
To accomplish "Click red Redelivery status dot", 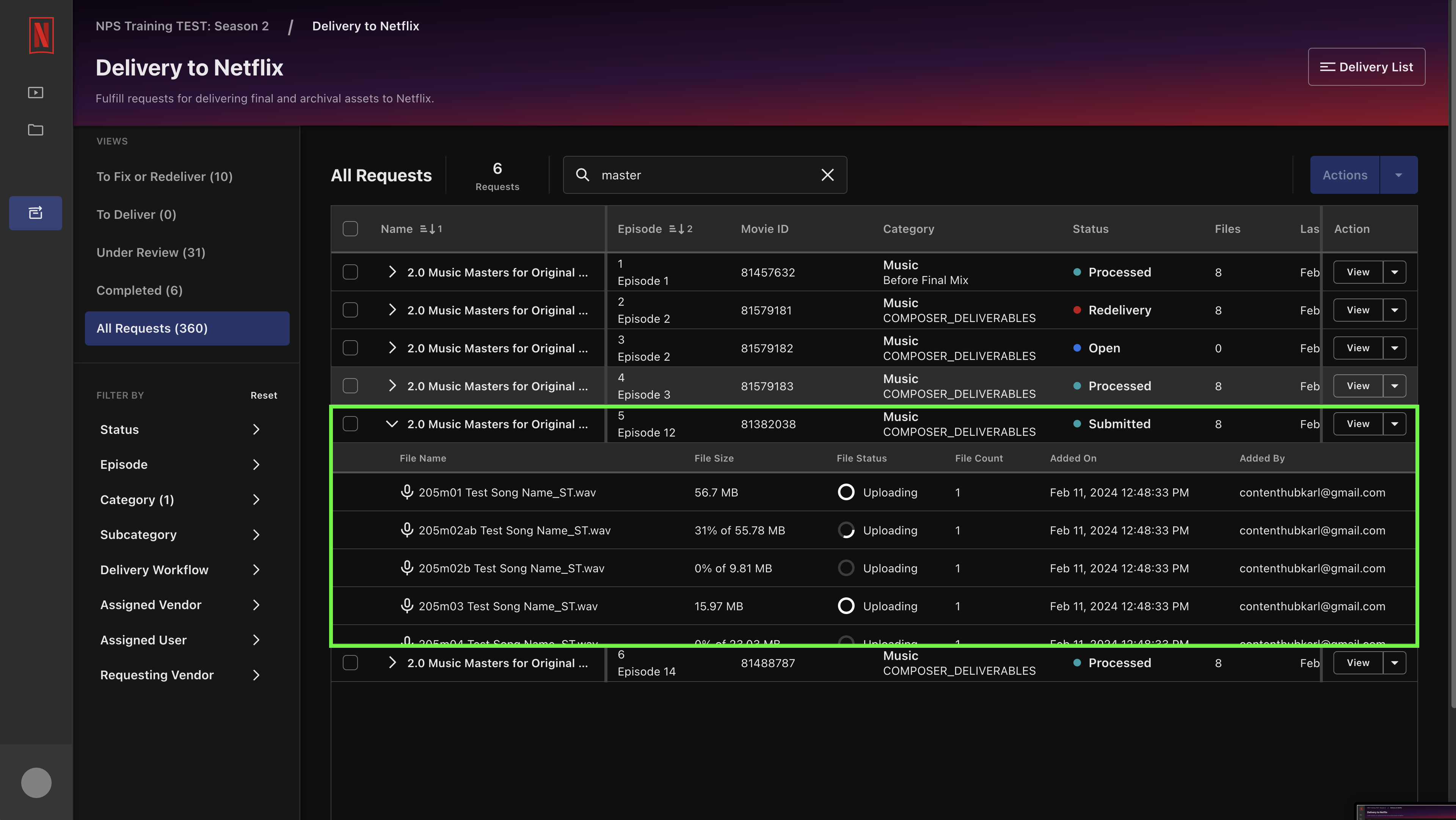I will tap(1077, 310).
